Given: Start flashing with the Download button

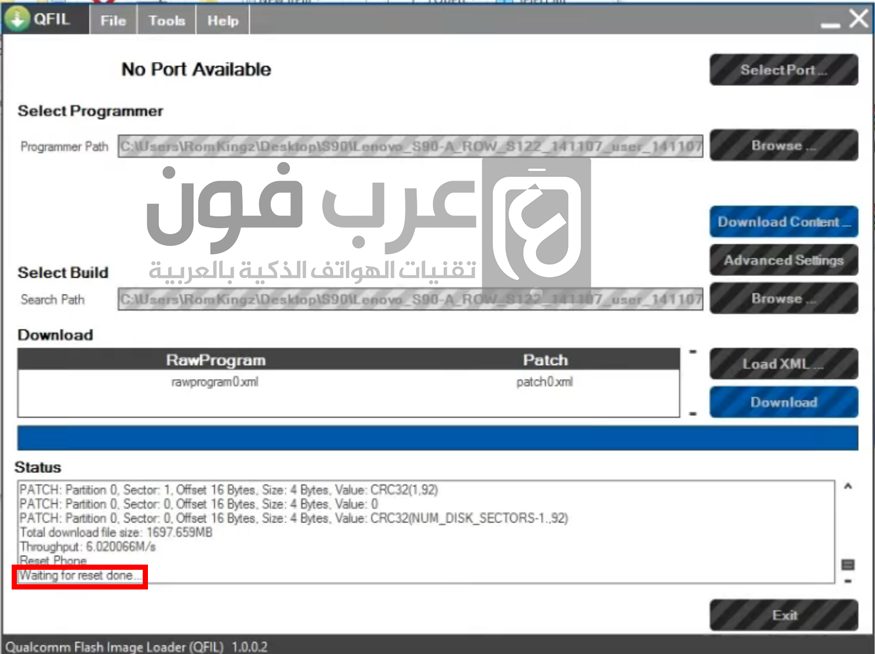Looking at the screenshot, I should tap(783, 402).
